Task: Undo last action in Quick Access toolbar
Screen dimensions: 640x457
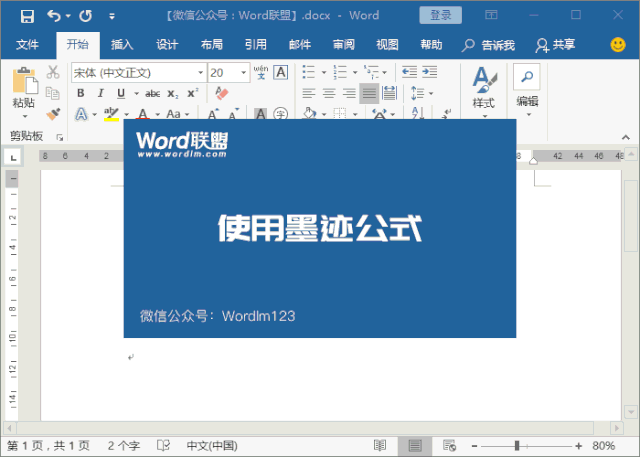Action: point(54,16)
